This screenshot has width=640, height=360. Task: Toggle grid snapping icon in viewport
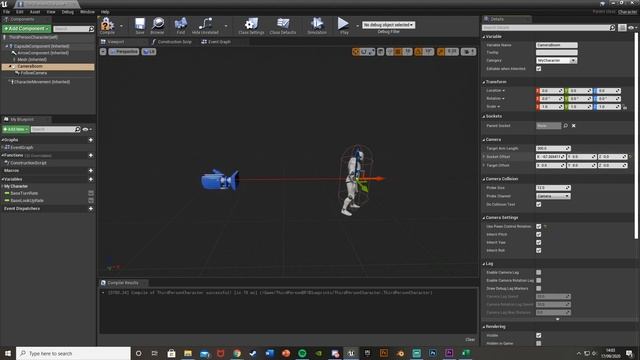coord(398,52)
